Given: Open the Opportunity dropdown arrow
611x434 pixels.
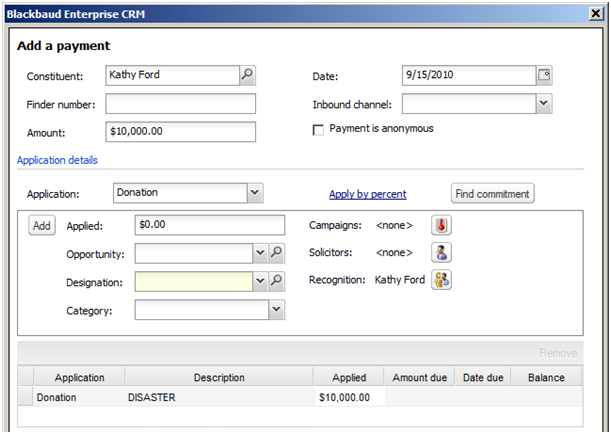Looking at the screenshot, I should pyautogui.click(x=261, y=253).
